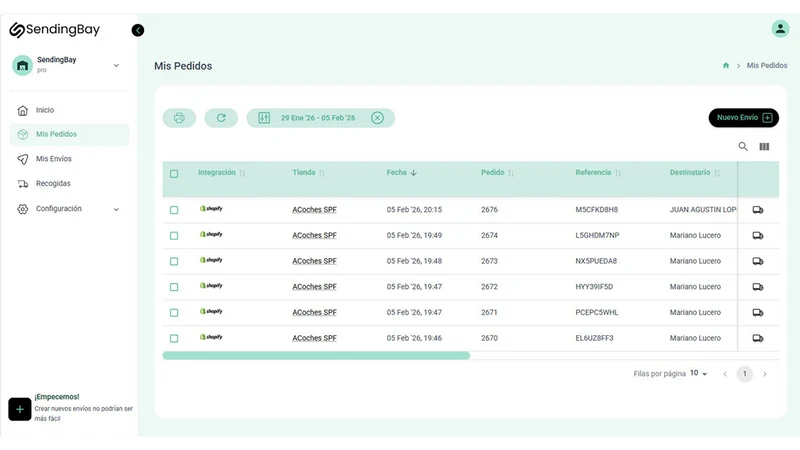Sort by Integración column arrows
The width and height of the screenshot is (800, 450).
[x=242, y=173]
